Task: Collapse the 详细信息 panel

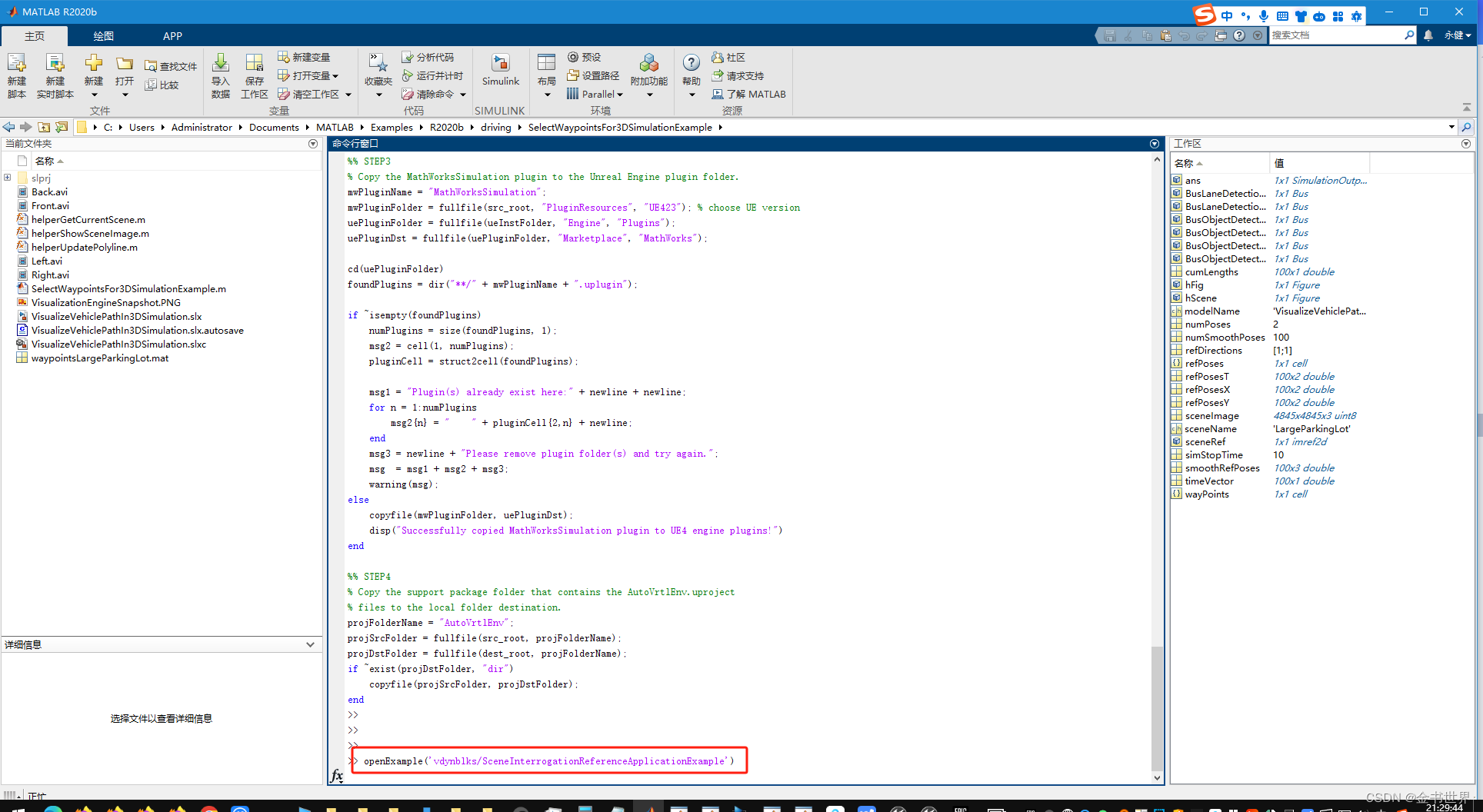Action: tap(310, 644)
